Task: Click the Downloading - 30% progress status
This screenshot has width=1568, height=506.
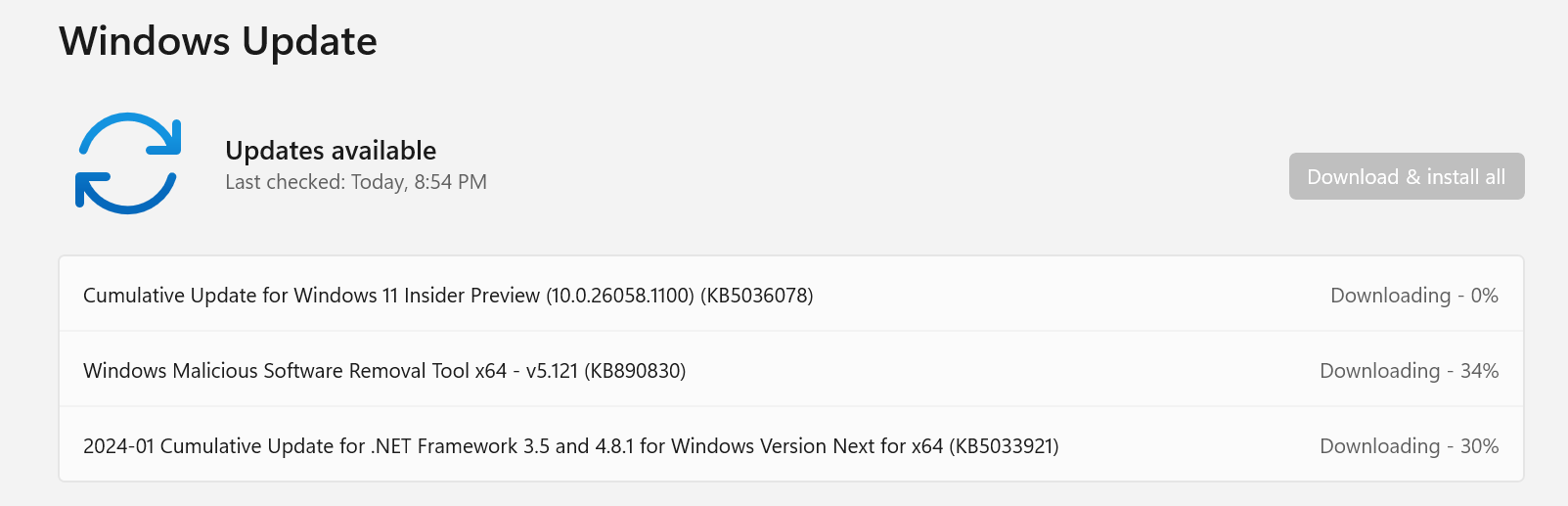Action: pyautogui.click(x=1410, y=446)
